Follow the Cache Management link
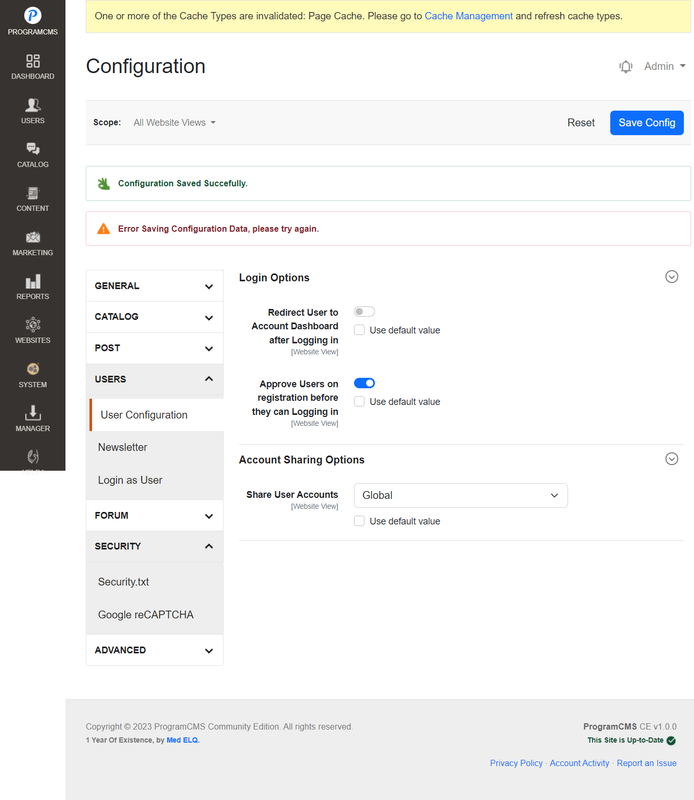Screen dimensions: 694x800 point(468,16)
